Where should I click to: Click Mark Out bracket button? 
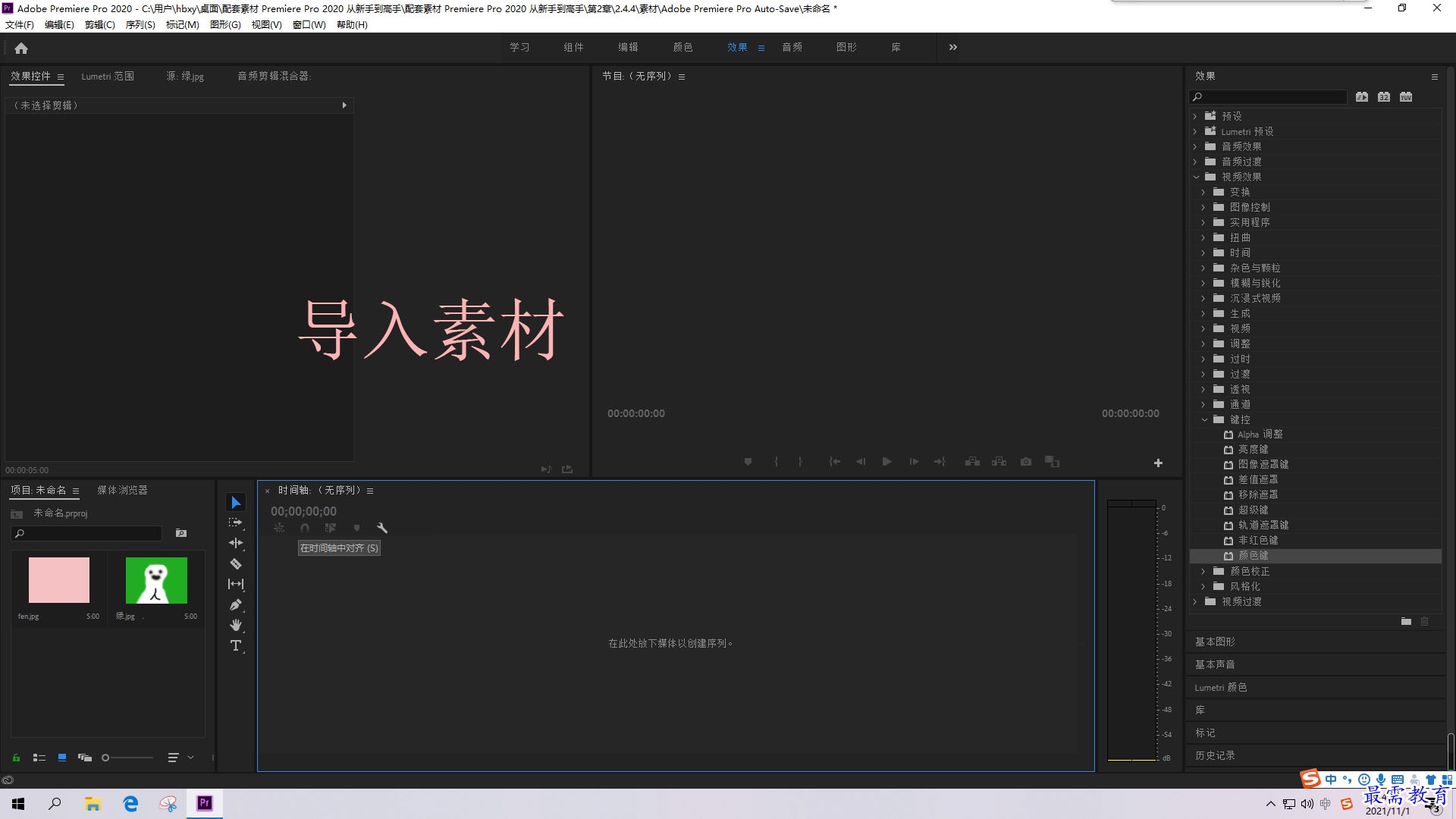(800, 462)
